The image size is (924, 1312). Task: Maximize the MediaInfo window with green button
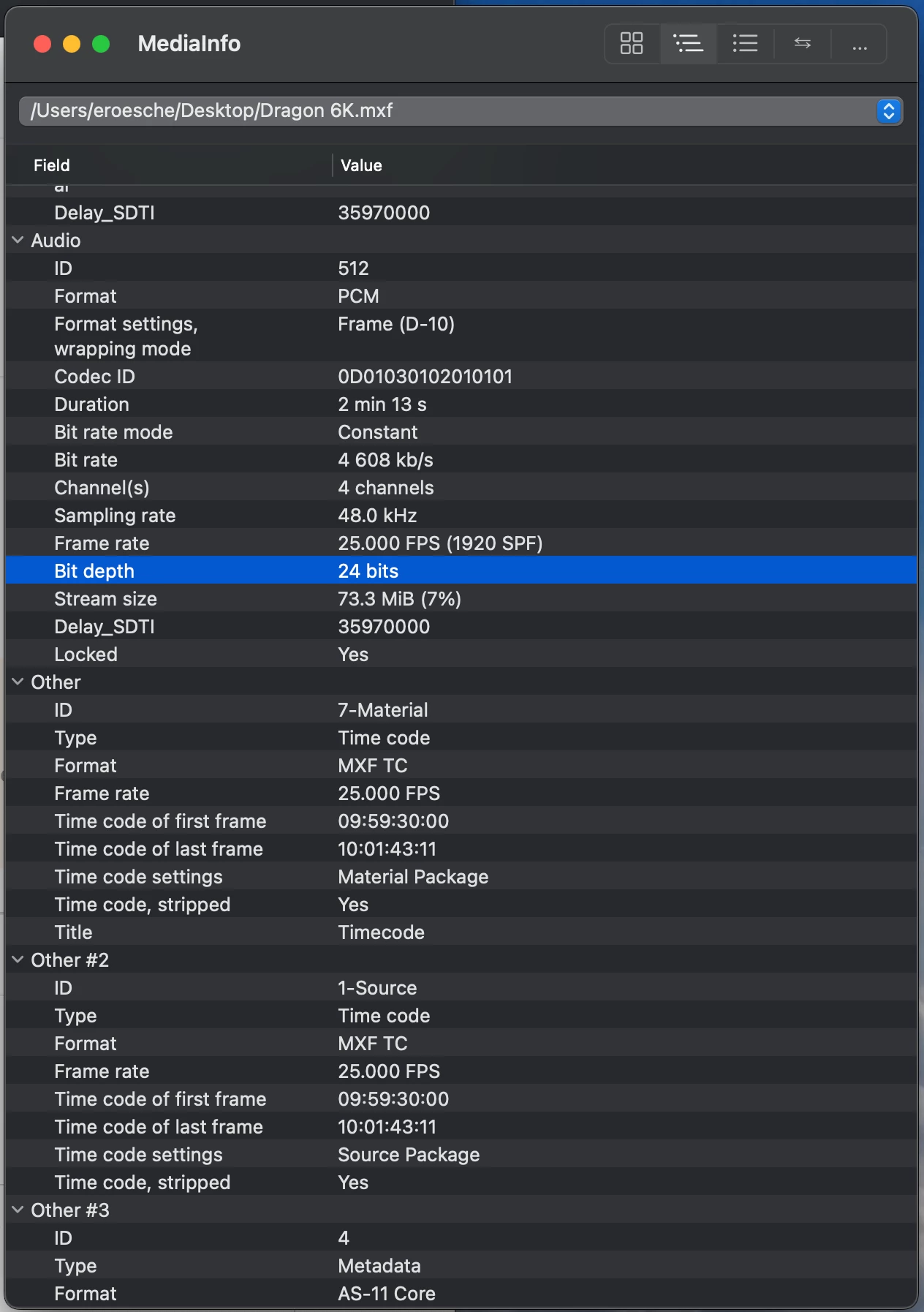click(101, 44)
